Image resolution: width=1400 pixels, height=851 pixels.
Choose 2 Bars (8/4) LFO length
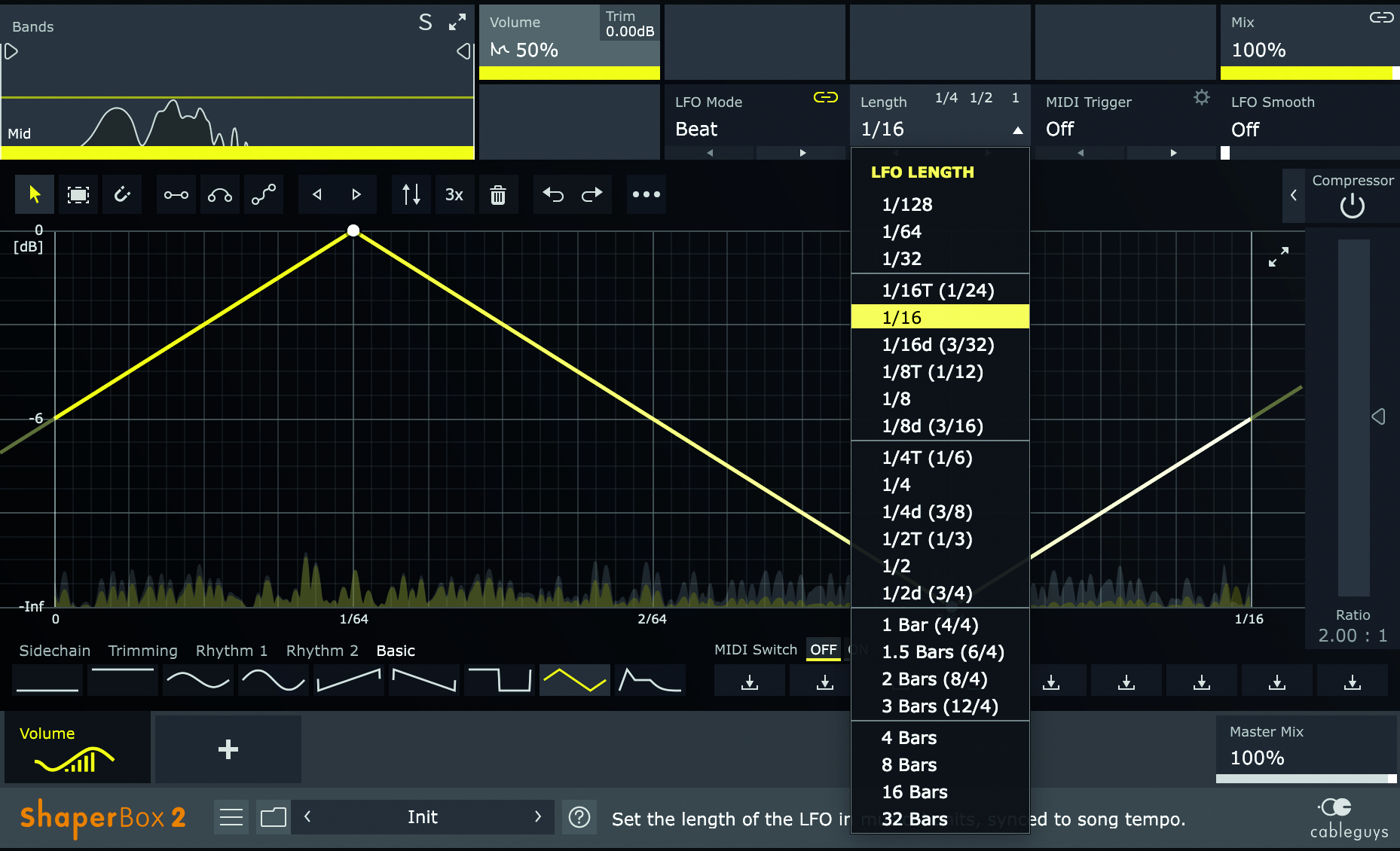[x=940, y=679]
